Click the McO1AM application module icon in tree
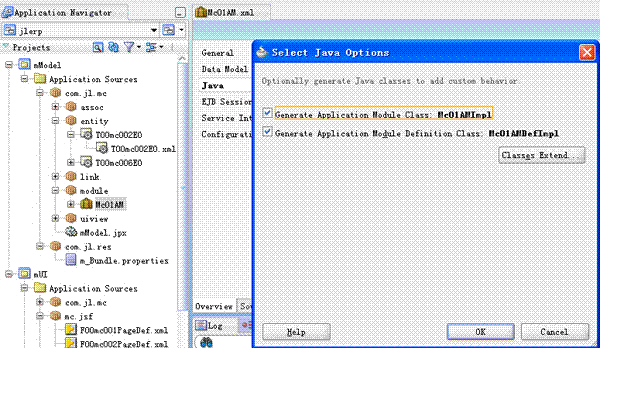This screenshot has width=640, height=400. [x=86, y=204]
